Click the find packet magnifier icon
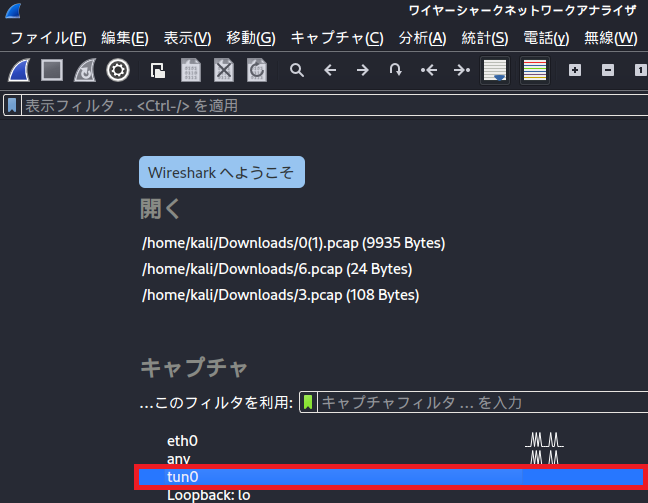Image resolution: width=648 pixels, height=503 pixels. click(297, 70)
